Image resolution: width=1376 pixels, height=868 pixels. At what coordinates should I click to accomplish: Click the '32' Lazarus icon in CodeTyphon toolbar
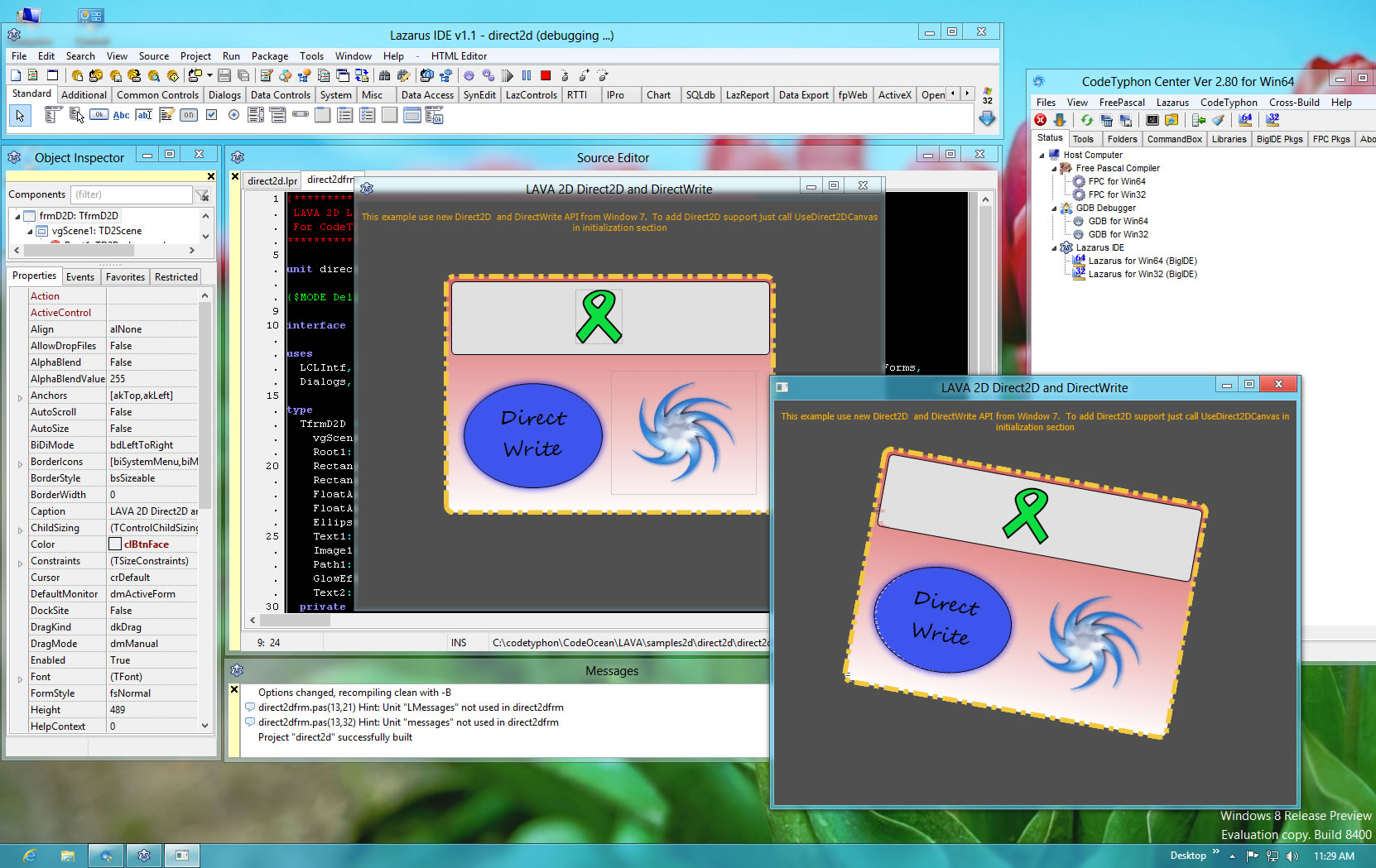(1273, 120)
